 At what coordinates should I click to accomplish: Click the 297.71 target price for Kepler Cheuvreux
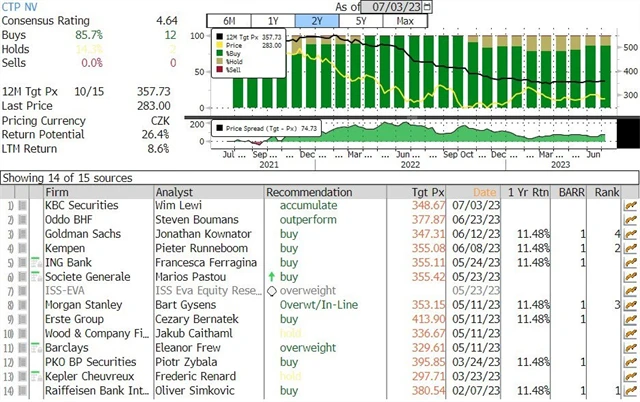tap(429, 376)
